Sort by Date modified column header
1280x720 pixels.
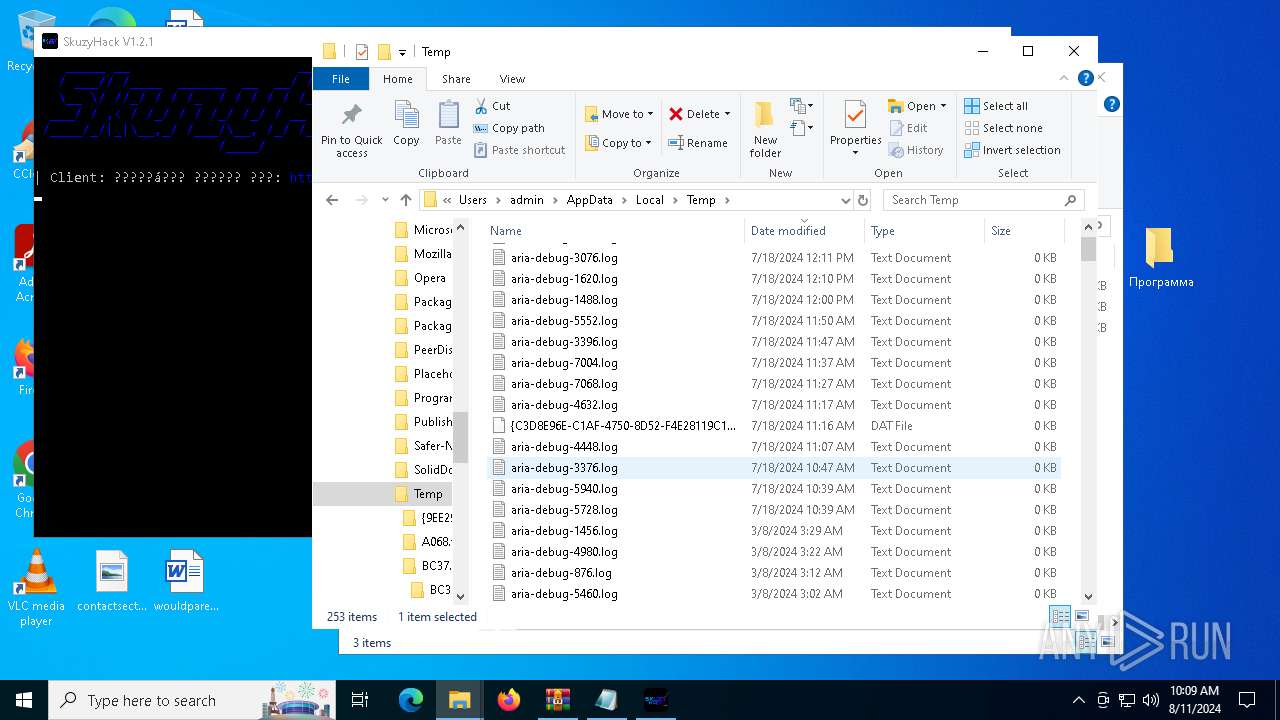point(804,231)
